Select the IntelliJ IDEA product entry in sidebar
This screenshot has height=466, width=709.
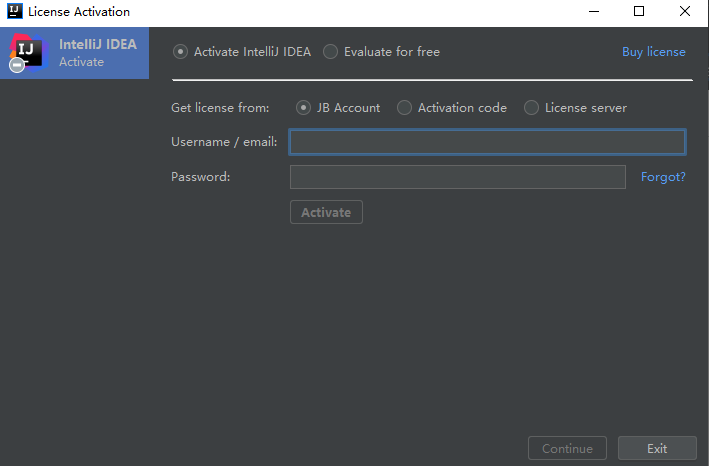coord(75,53)
